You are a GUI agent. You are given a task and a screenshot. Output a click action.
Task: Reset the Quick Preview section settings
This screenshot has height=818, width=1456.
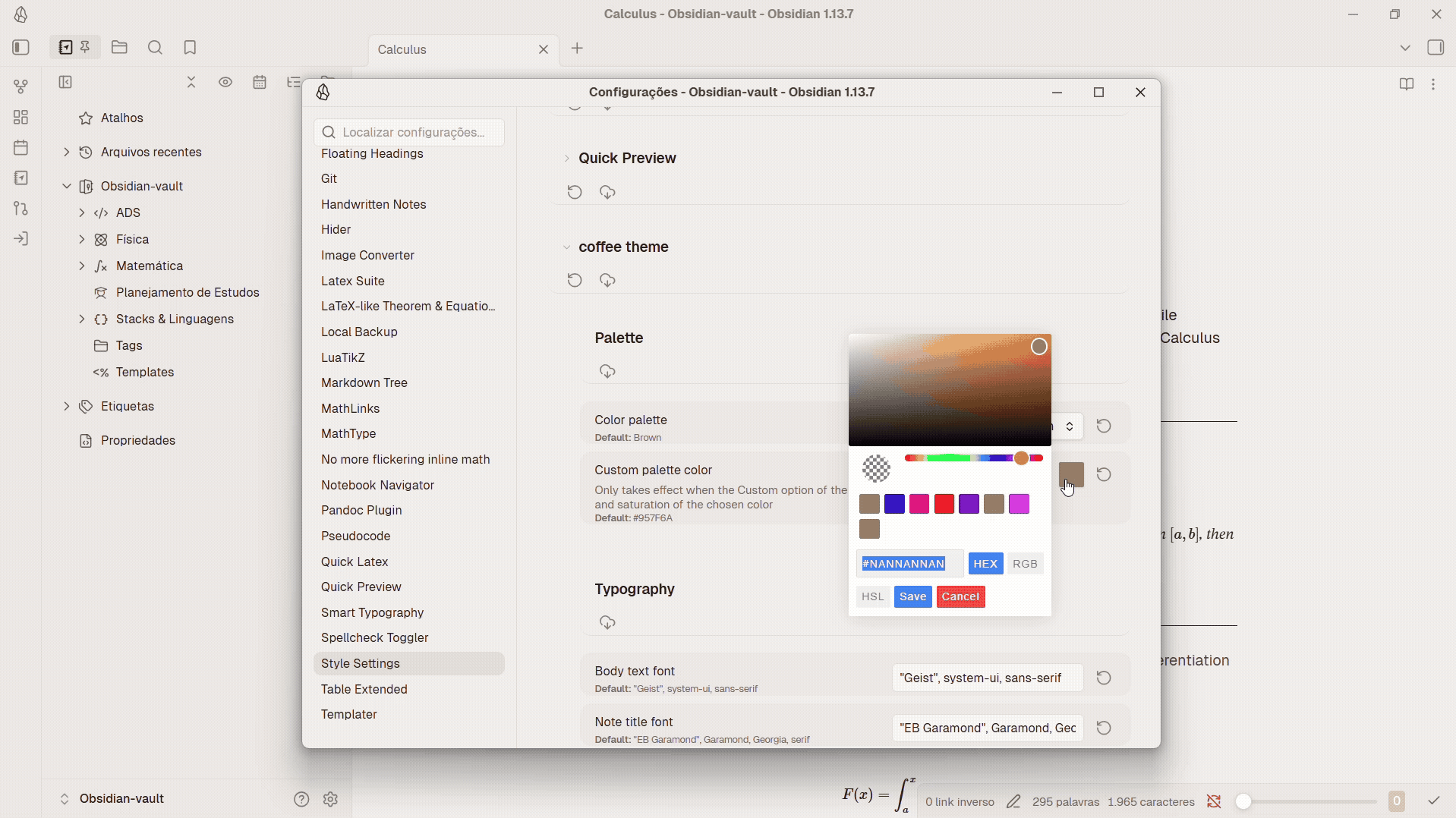pyautogui.click(x=575, y=192)
